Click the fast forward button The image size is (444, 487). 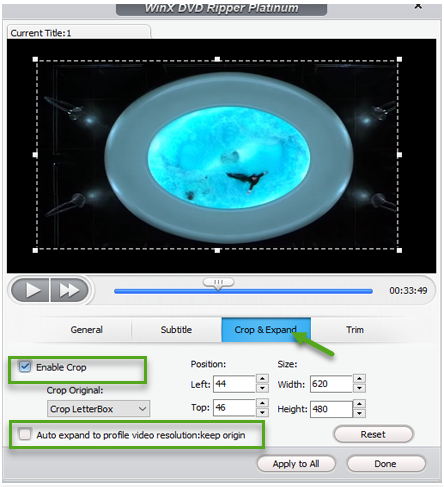click(69, 290)
